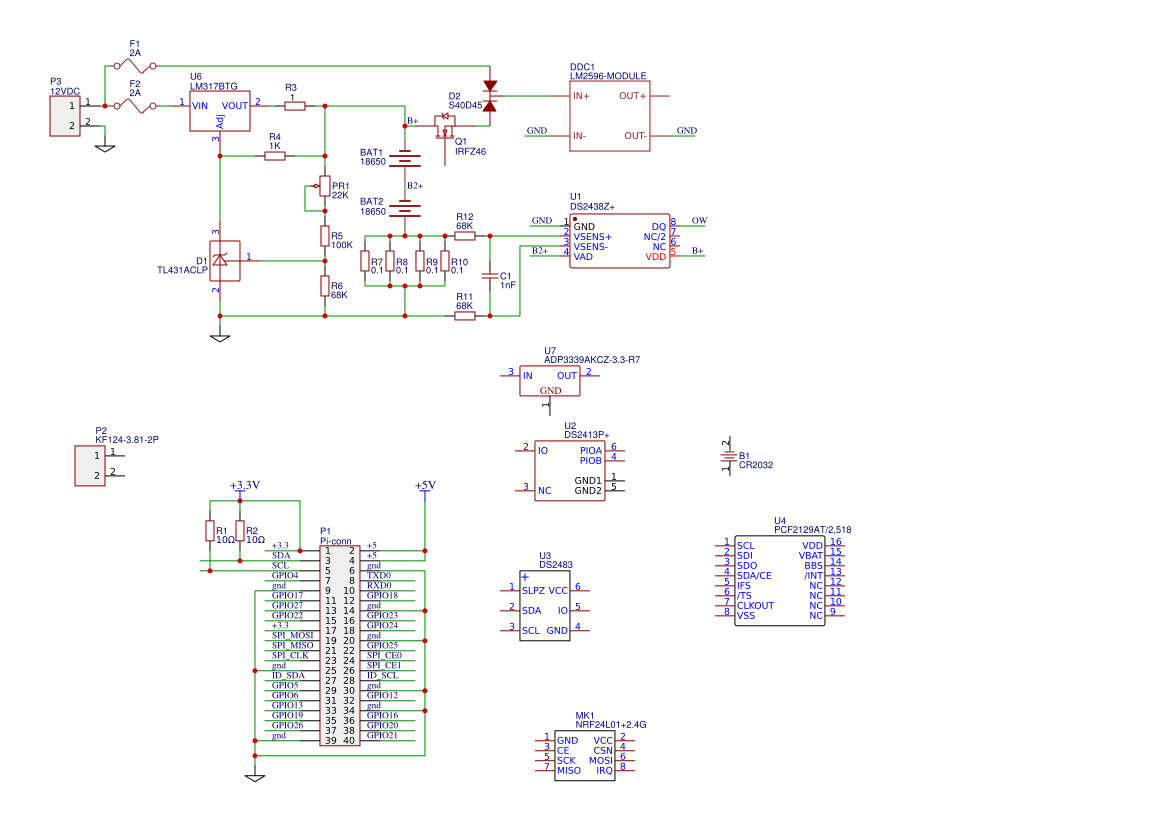Select the B1 CR2032 coin cell symbol
This screenshot has width=1170, height=827.
click(728, 457)
